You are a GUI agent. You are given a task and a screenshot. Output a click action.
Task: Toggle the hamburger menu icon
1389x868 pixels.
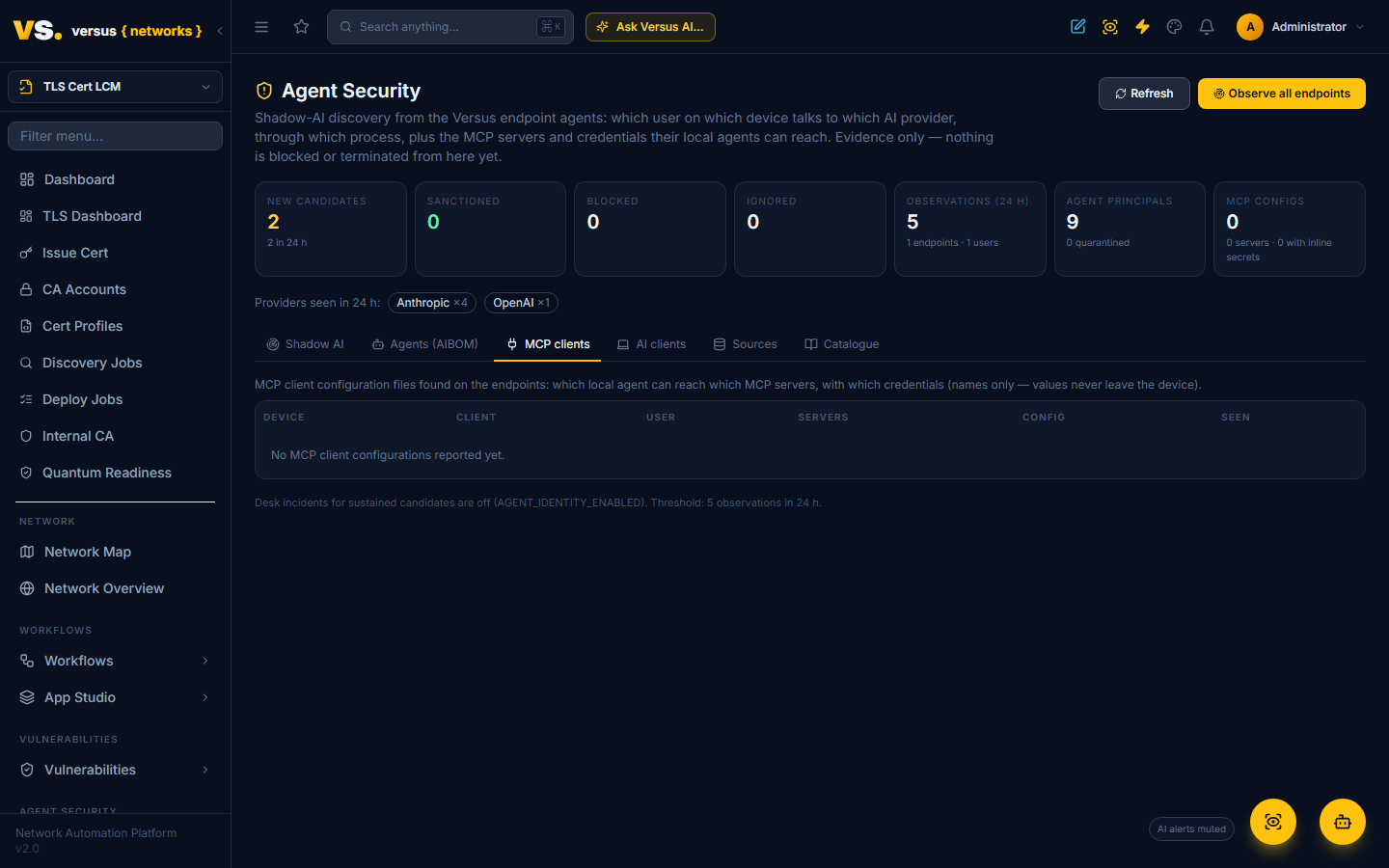261,27
